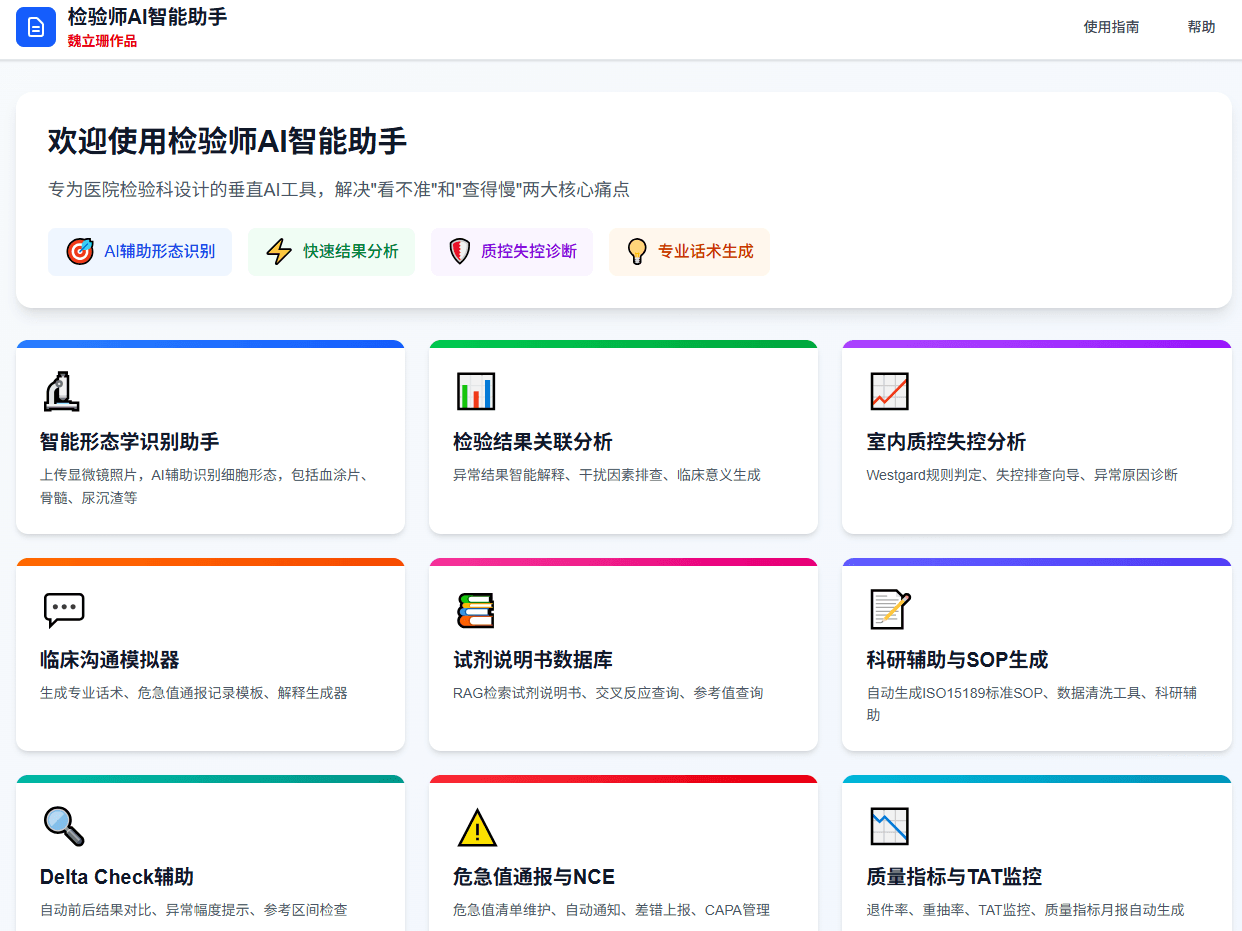Click the microscope icon on 智能形态学识别助手 card
Image resolution: width=1242 pixels, height=931 pixels.
[61, 392]
